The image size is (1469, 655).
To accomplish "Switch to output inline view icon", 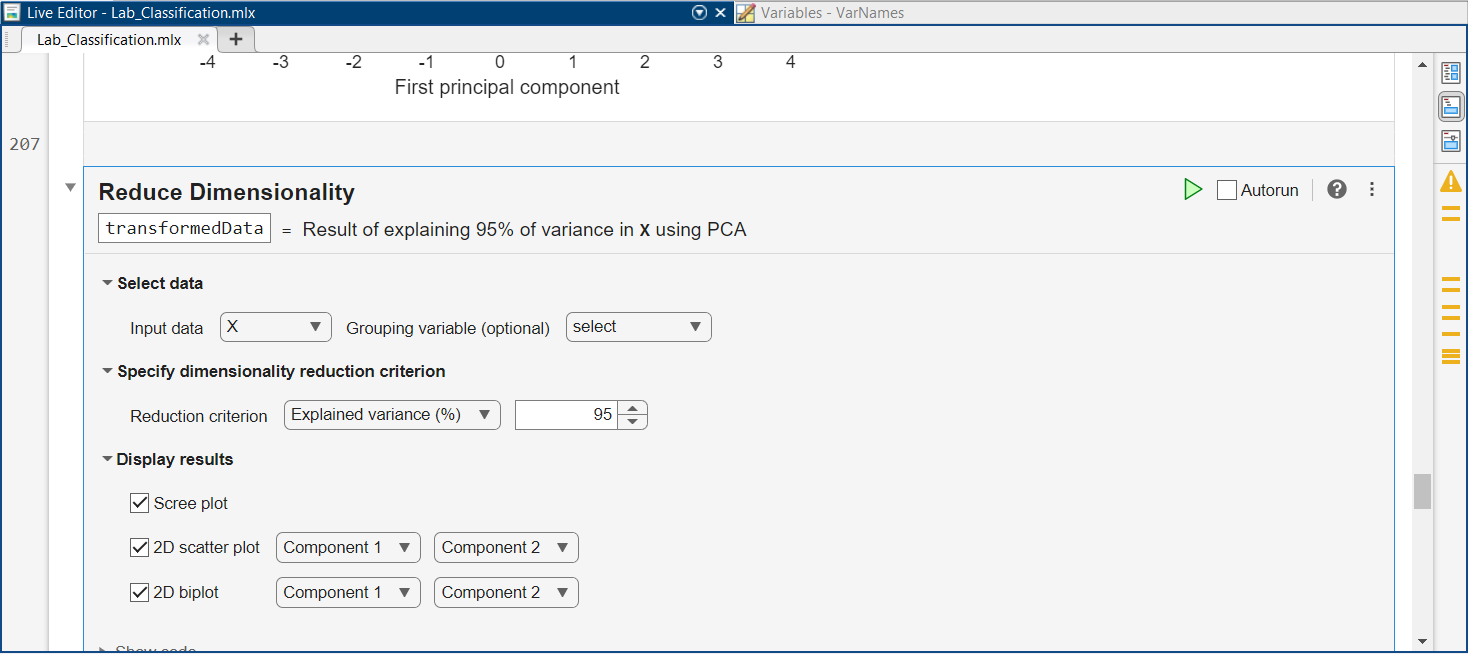I will click(1450, 106).
